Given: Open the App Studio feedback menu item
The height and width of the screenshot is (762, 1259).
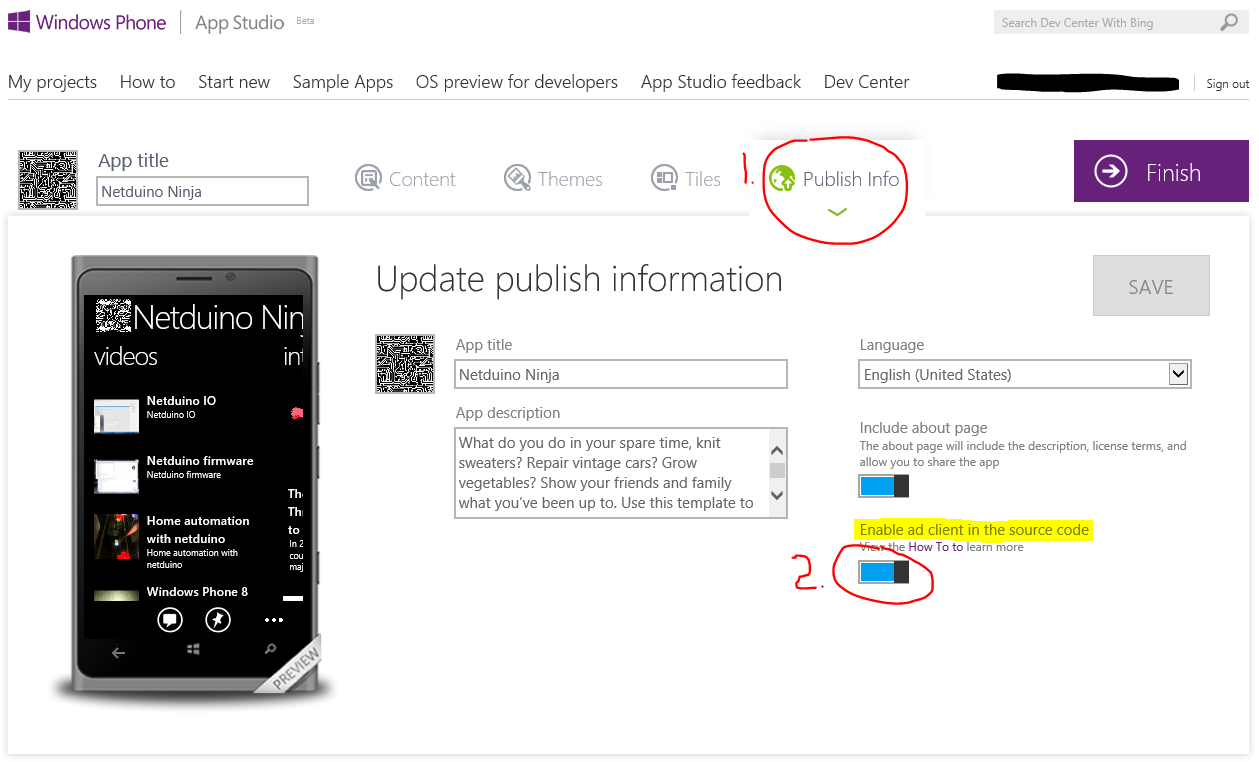Looking at the screenshot, I should tap(720, 82).
